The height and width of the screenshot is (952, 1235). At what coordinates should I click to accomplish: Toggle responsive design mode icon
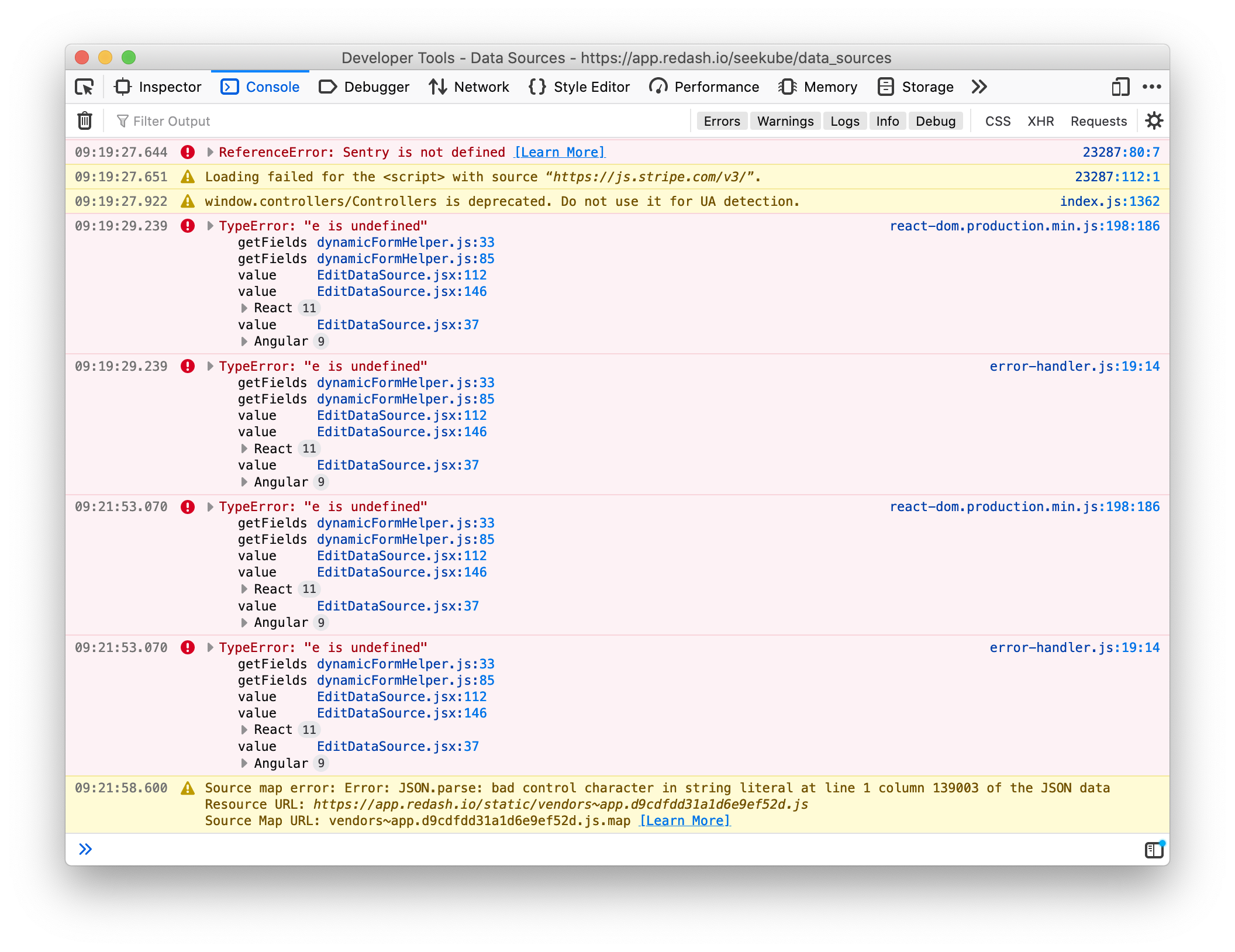tap(1120, 87)
